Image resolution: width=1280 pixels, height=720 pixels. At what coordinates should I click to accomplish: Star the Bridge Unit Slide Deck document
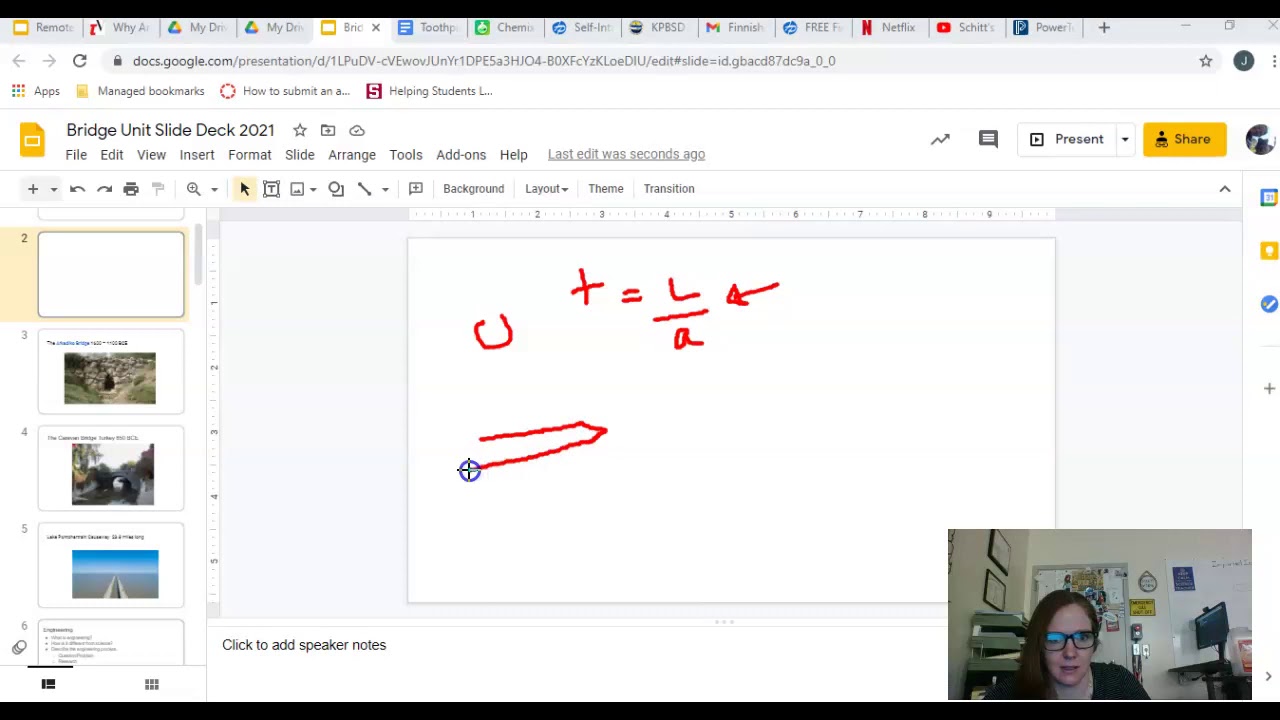[299, 130]
